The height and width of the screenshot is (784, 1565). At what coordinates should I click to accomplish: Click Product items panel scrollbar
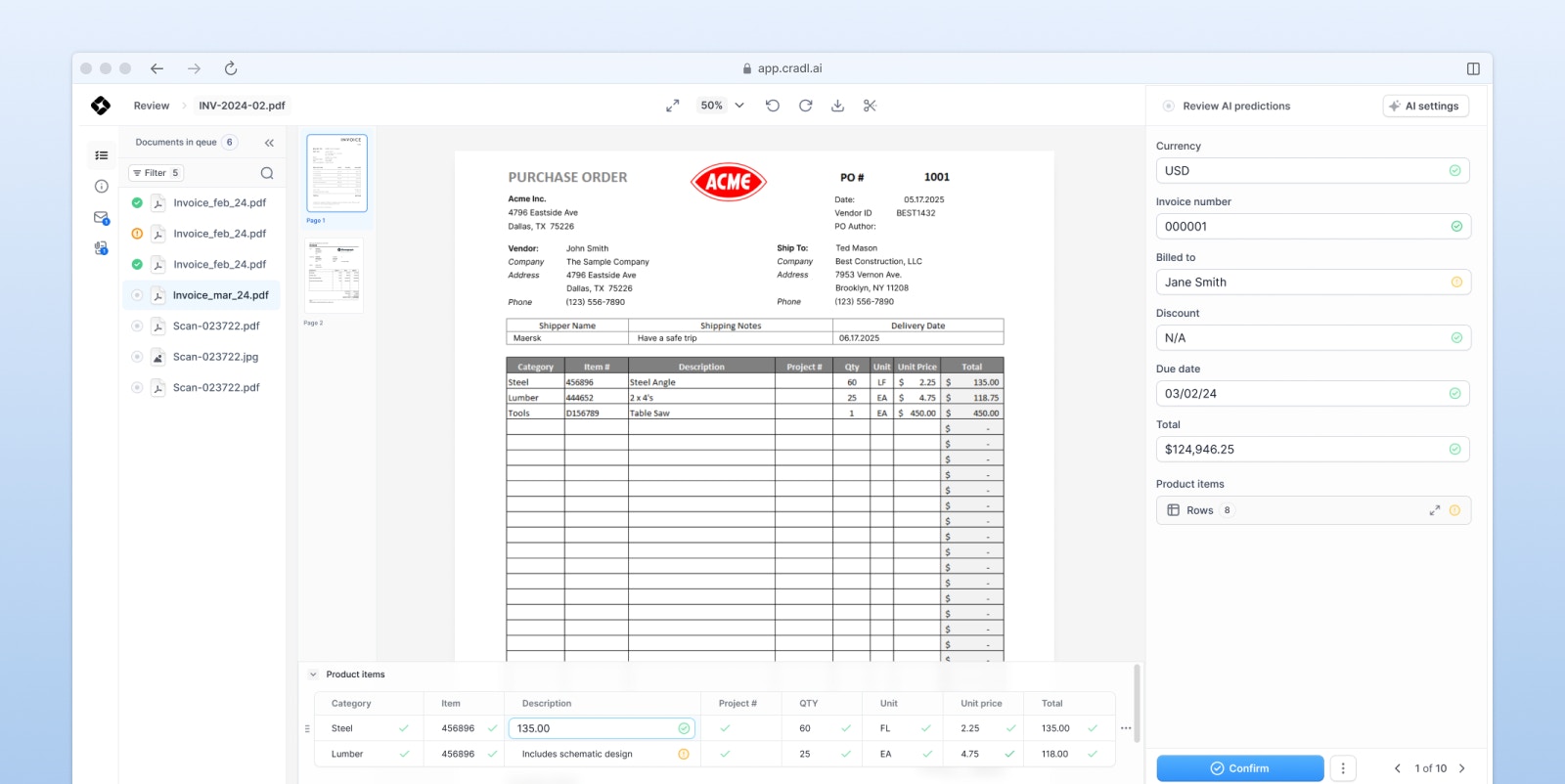pos(1137,704)
